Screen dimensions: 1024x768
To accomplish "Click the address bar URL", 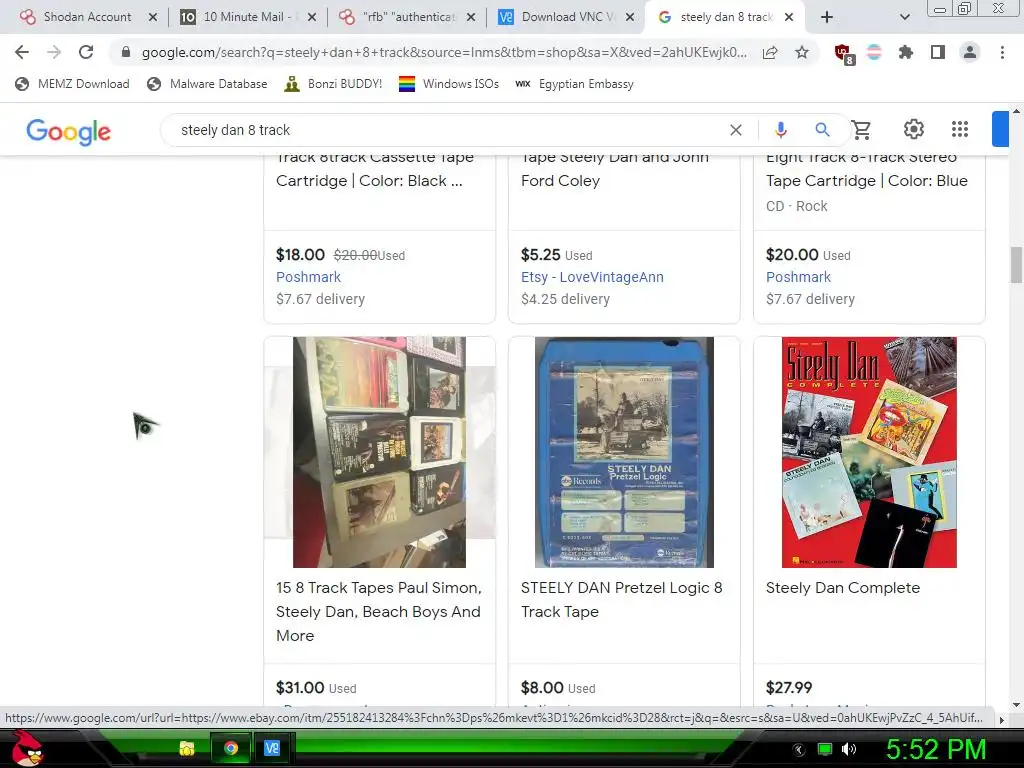I will [x=444, y=52].
